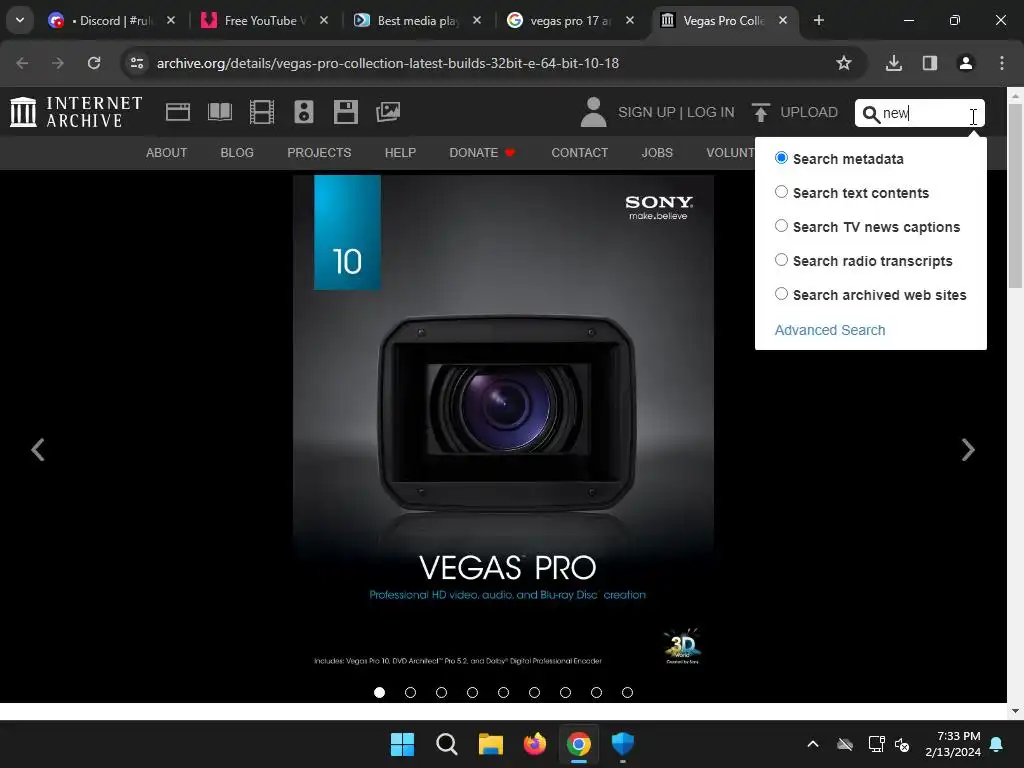Switch to Free YouTube tab
Viewport: 1024px width, 768px height.
264,20
